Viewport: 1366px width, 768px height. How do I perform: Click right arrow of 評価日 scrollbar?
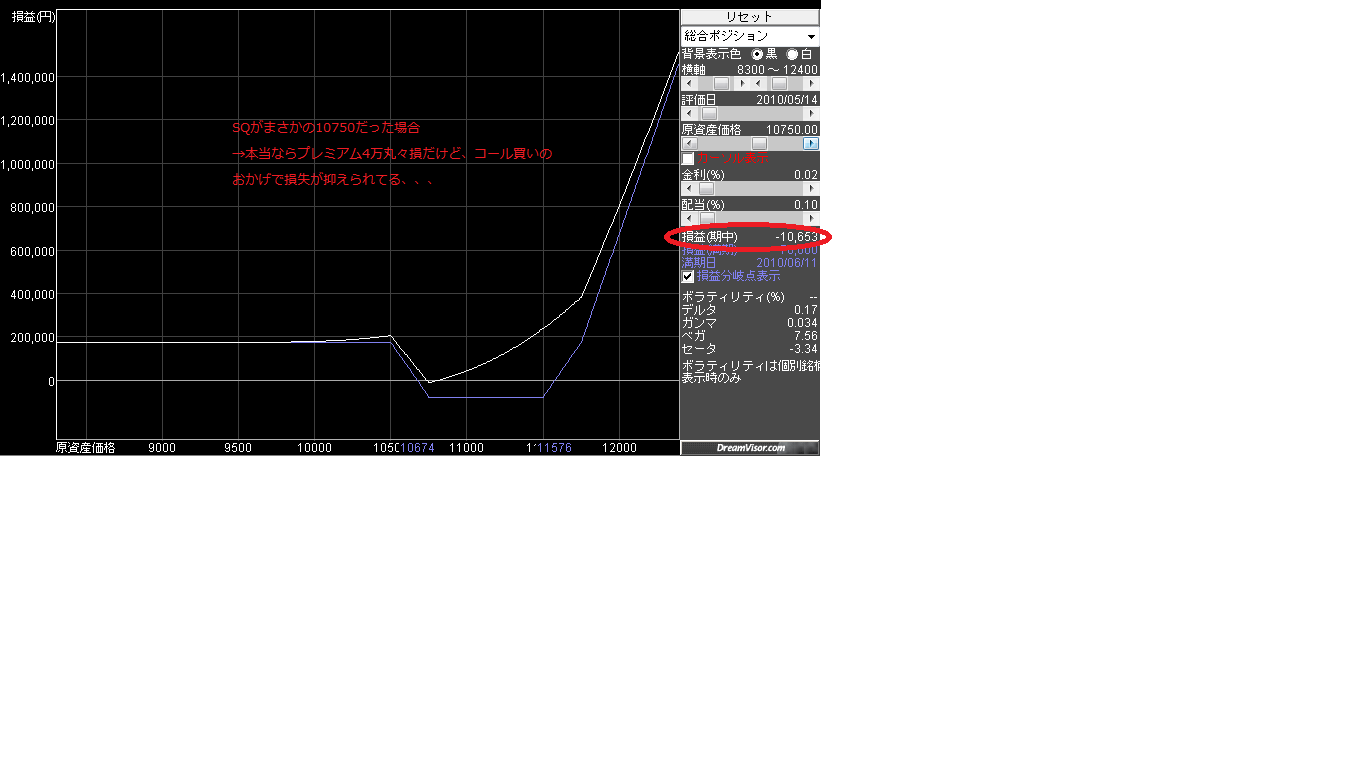[811, 114]
